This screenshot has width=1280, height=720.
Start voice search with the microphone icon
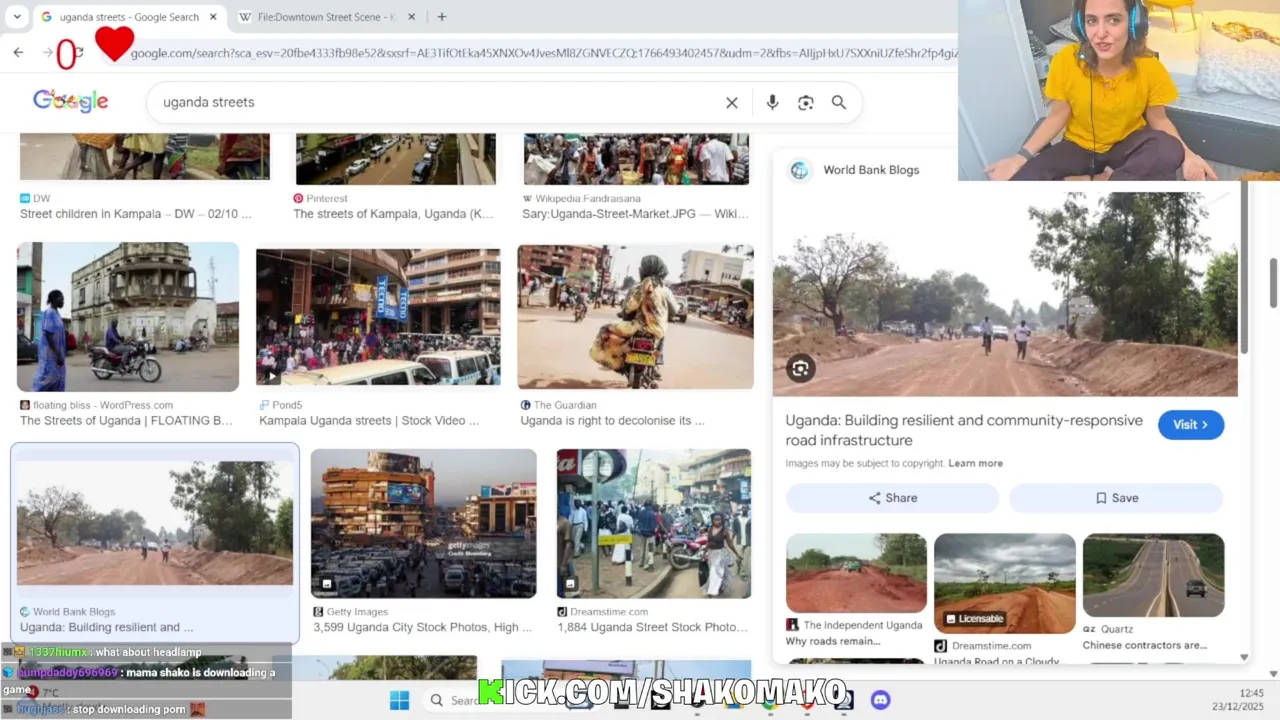772,103
